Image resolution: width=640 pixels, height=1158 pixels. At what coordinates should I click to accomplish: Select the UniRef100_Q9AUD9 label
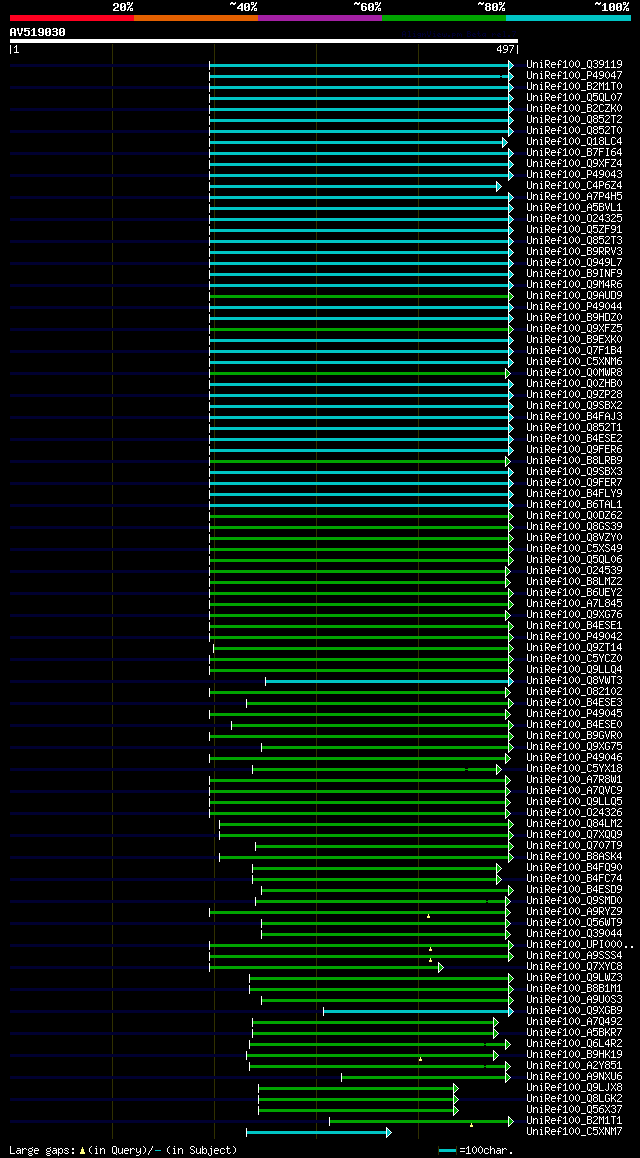[x=574, y=295]
